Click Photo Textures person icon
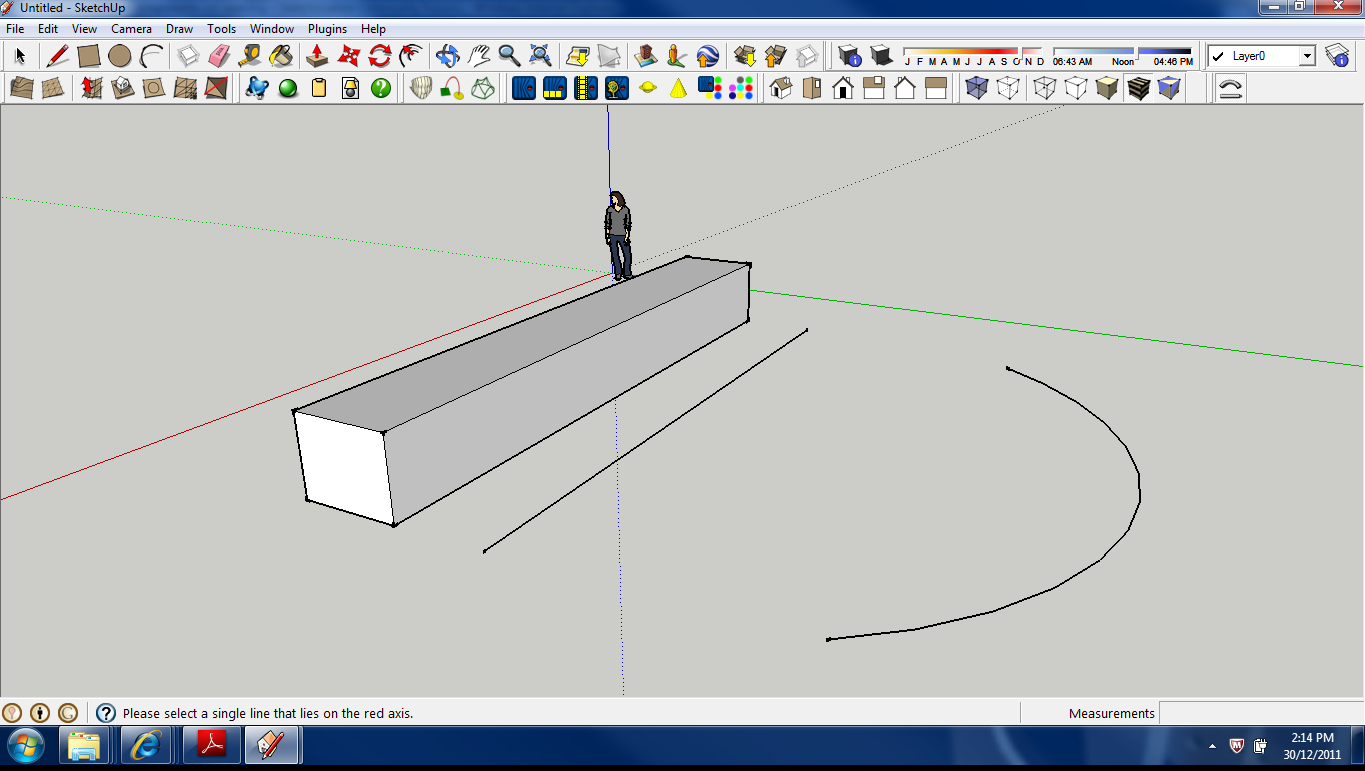This screenshot has height=771, width=1365. click(676, 56)
